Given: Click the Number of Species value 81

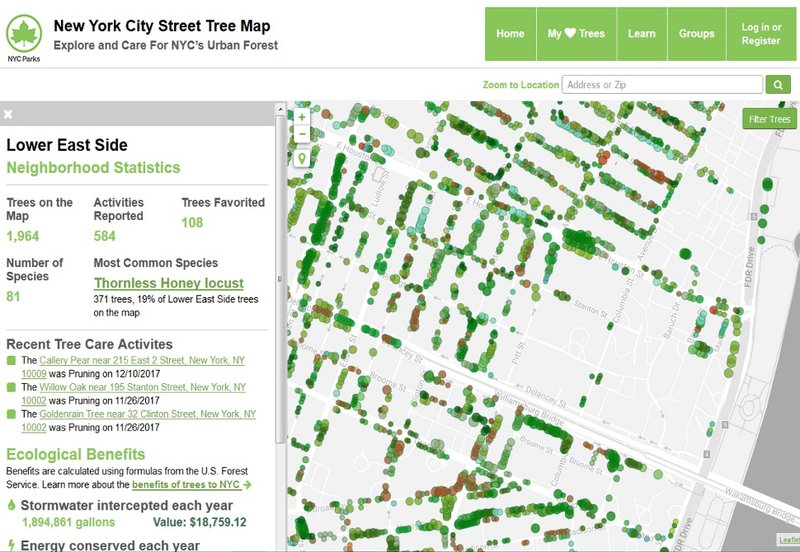Looking at the screenshot, I should (x=13, y=296).
